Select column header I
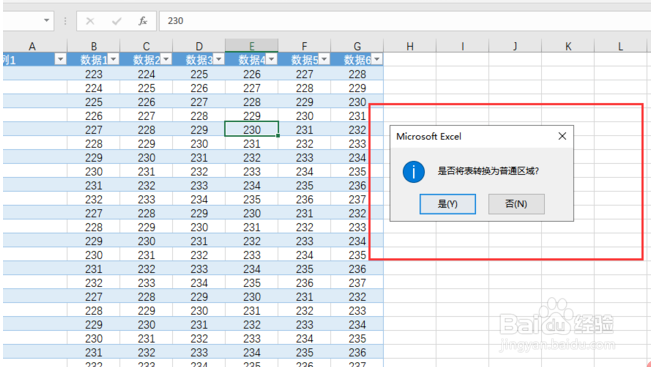Image resolution: width=651 pixels, height=367 pixels. coord(463,46)
